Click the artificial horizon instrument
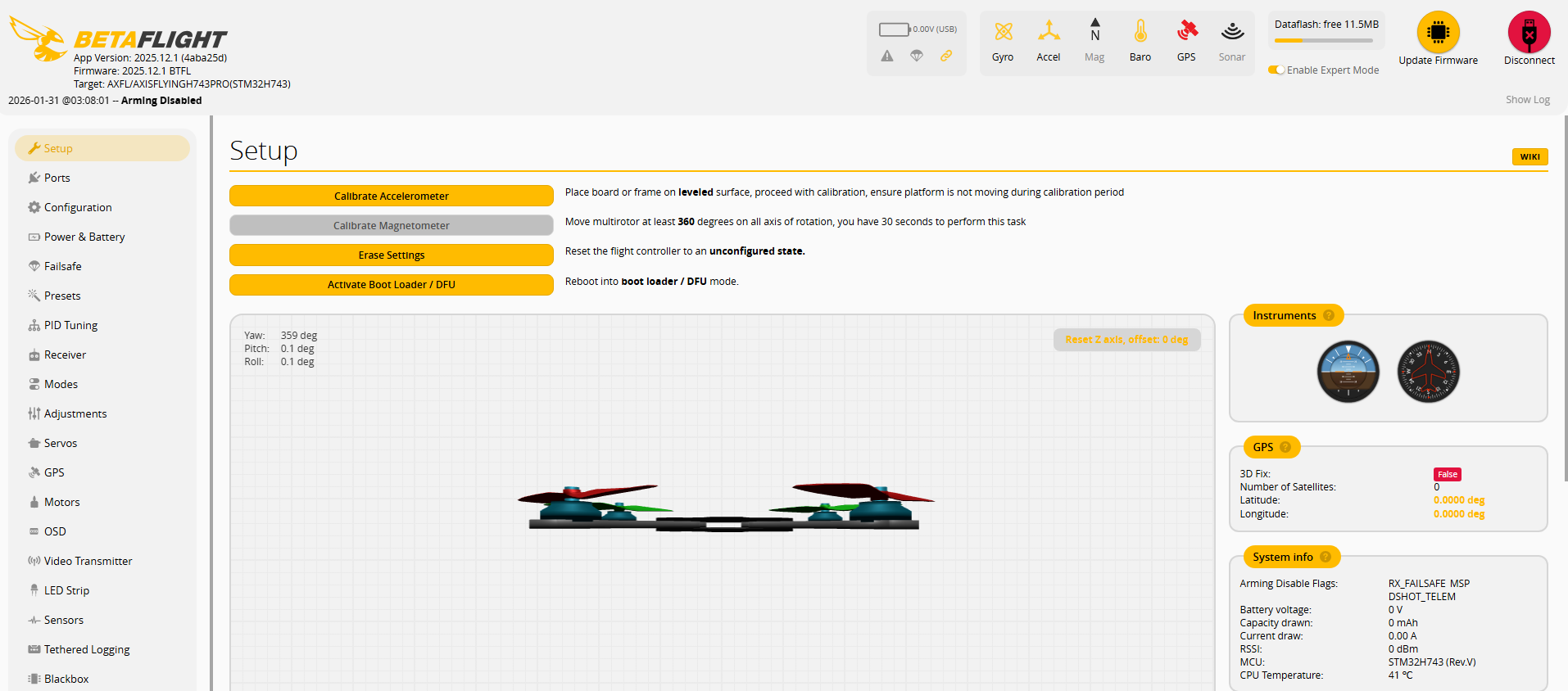The image size is (1568, 691). coord(1348,372)
